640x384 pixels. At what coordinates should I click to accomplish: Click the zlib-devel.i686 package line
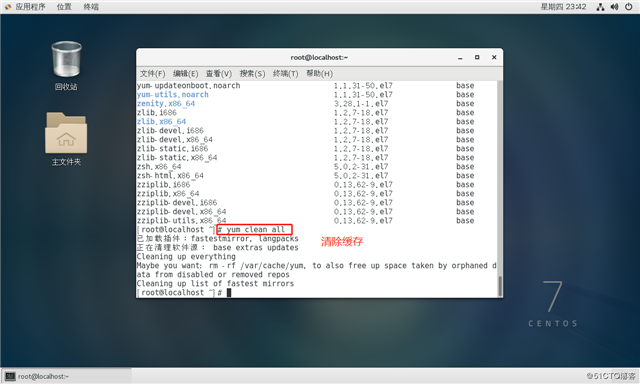tap(170, 131)
